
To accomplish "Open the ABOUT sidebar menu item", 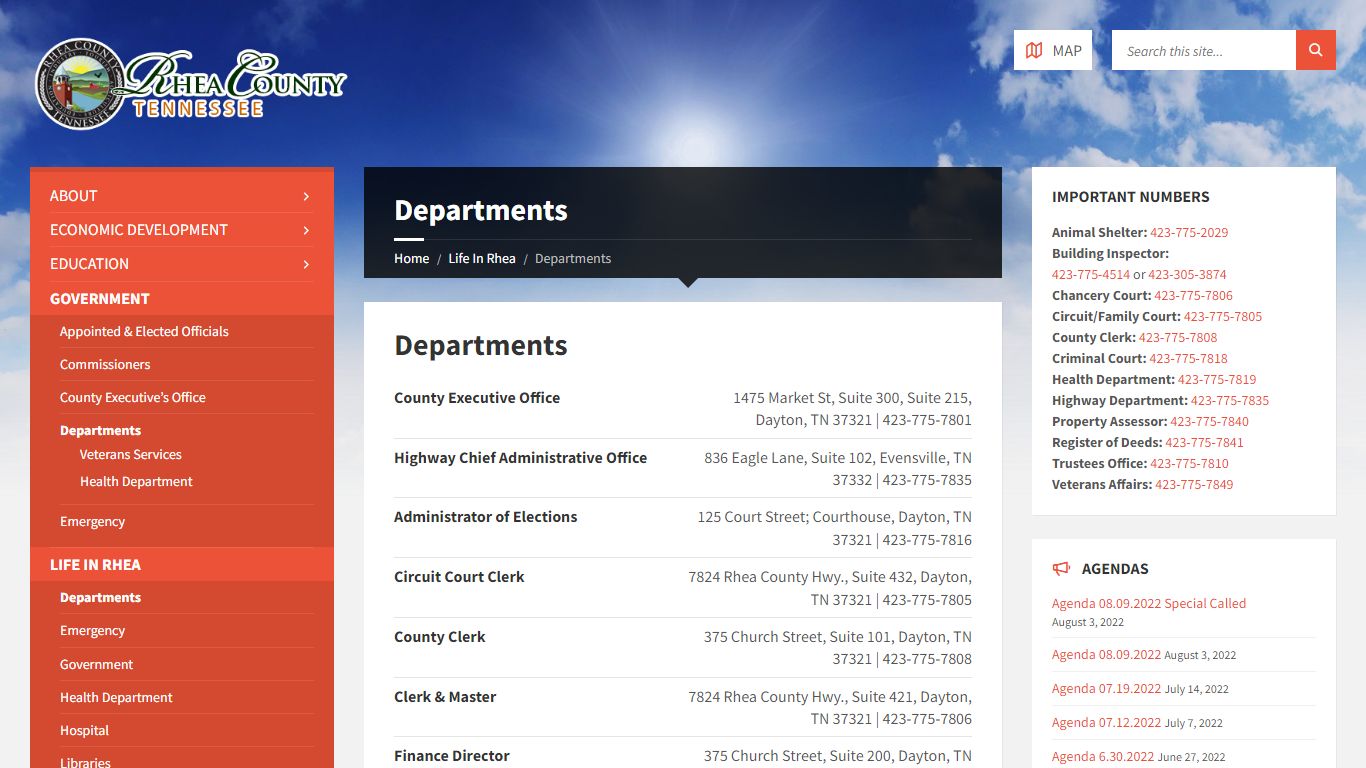I will 74,196.
